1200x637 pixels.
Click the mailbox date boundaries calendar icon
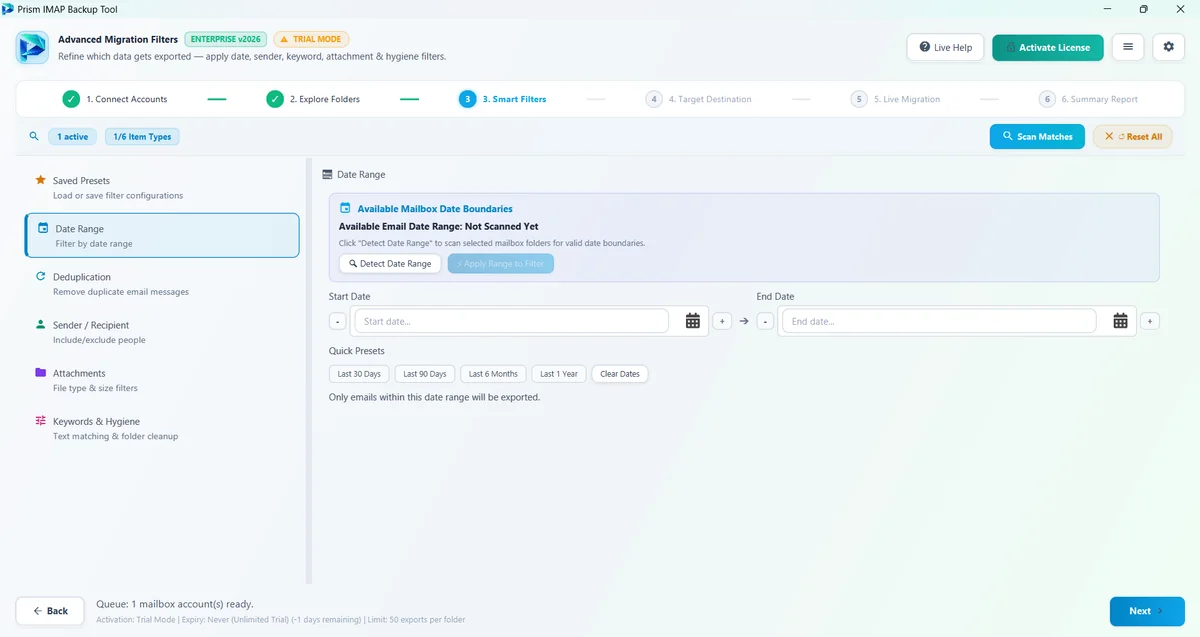pos(345,208)
